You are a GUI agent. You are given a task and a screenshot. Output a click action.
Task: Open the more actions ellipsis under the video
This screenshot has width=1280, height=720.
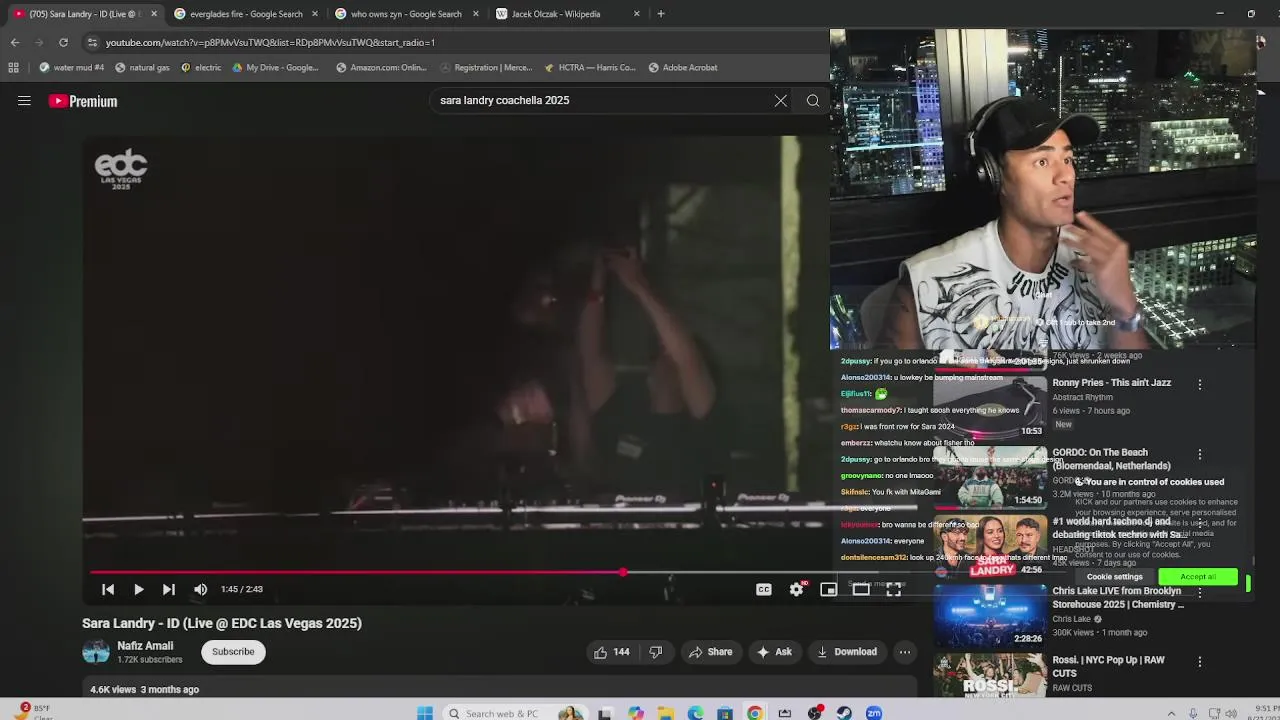(x=904, y=652)
